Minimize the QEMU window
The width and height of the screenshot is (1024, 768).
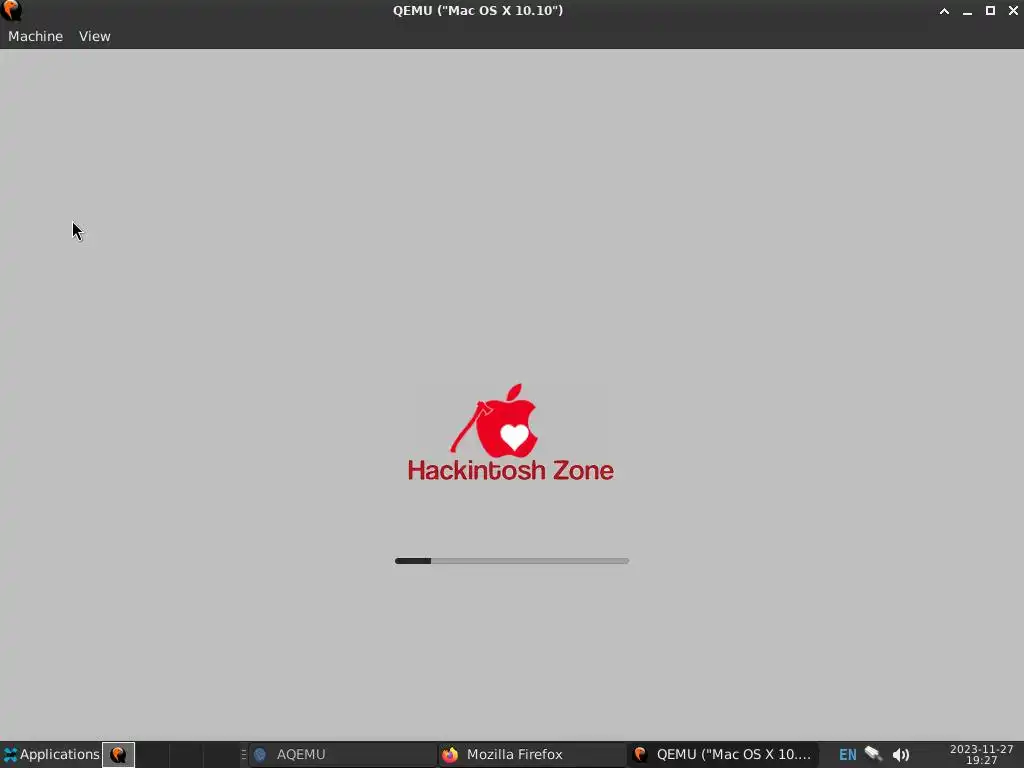[x=967, y=11]
